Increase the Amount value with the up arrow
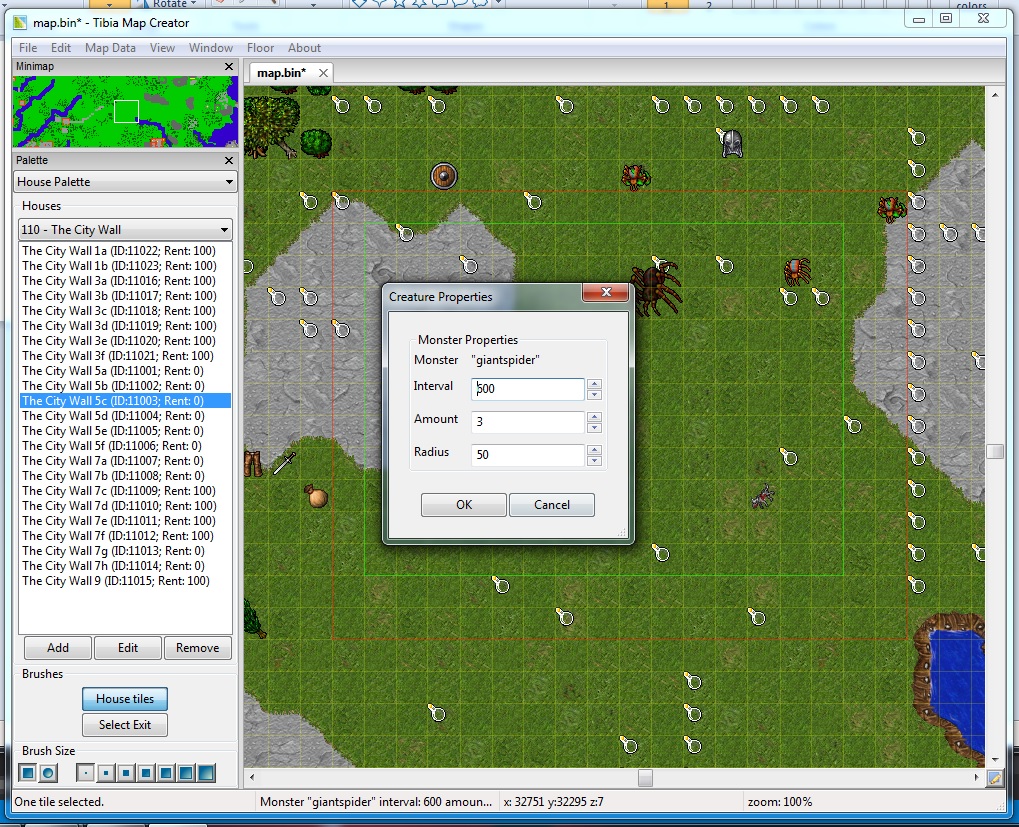The width and height of the screenshot is (1019, 827). tap(594, 417)
